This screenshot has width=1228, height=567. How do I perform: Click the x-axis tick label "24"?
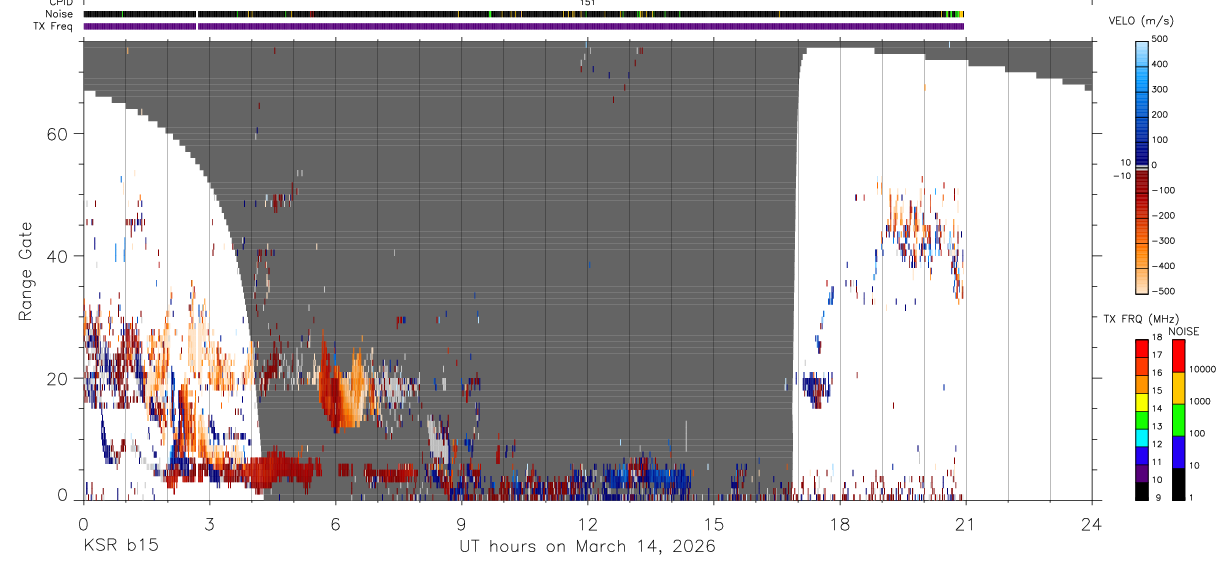1091,523
